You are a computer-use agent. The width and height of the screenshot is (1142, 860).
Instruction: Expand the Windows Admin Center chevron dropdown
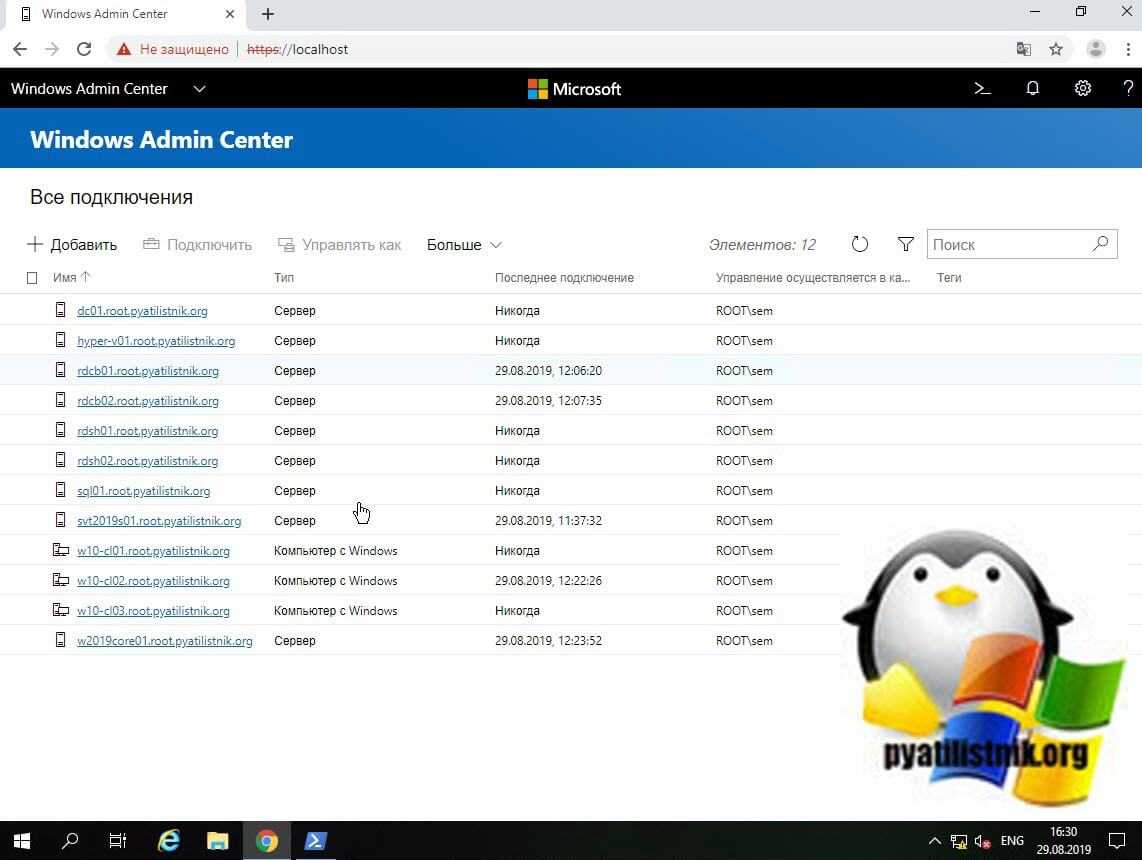pos(199,89)
